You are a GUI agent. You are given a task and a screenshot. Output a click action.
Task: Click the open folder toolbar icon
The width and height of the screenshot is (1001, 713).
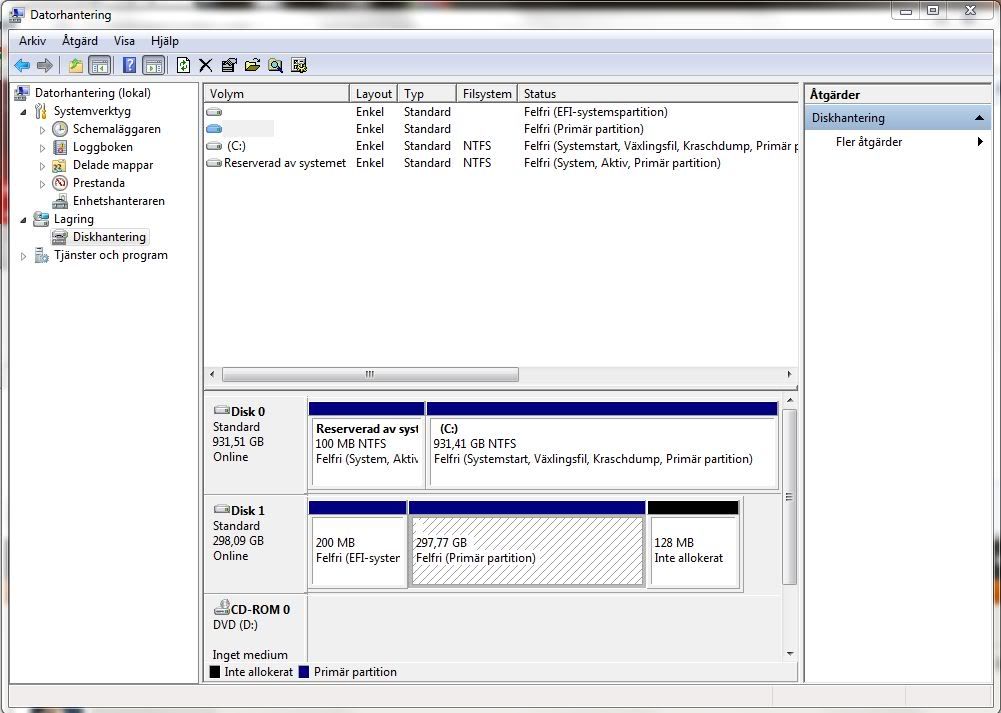[x=252, y=66]
